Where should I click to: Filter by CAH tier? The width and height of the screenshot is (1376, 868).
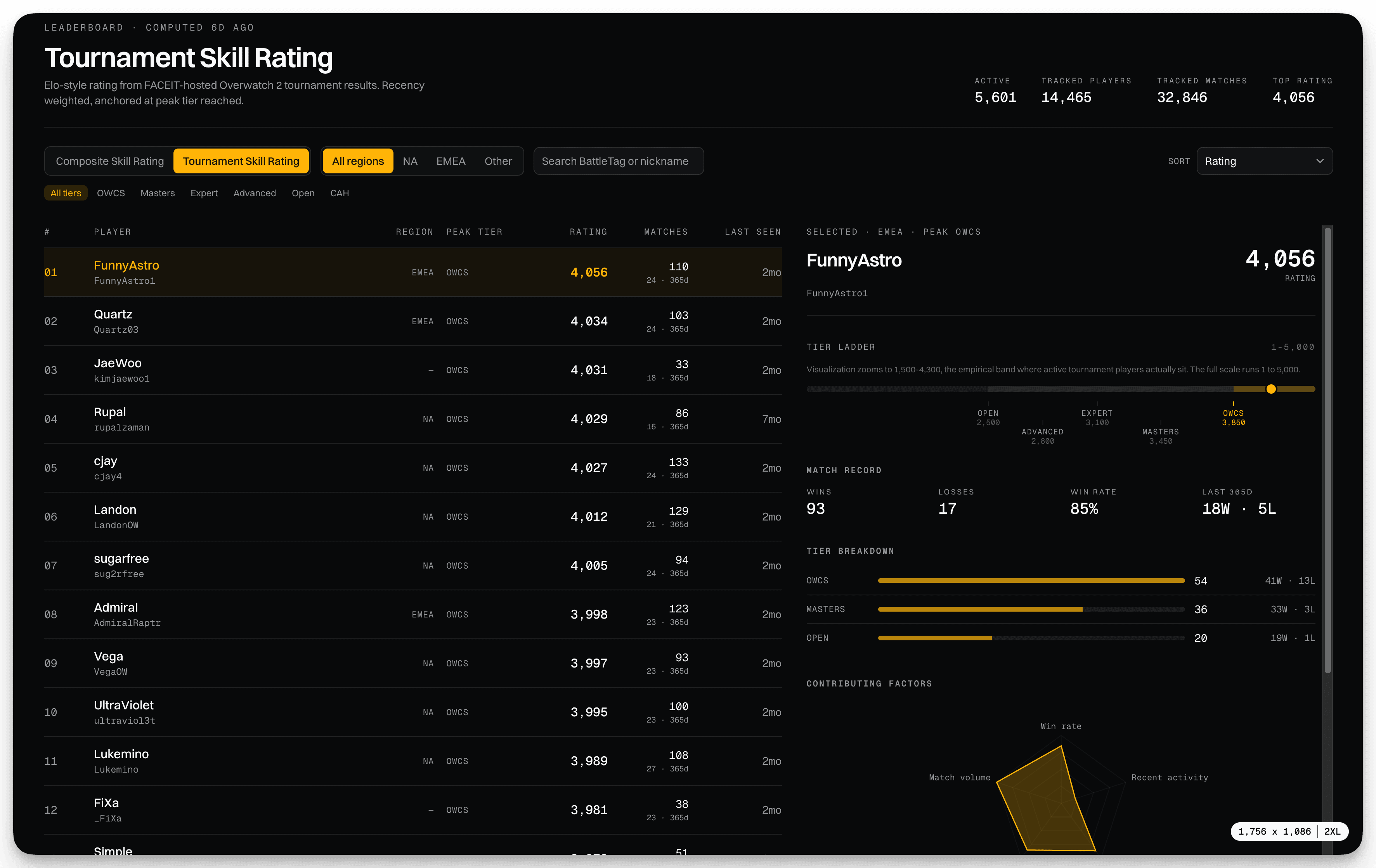point(340,193)
